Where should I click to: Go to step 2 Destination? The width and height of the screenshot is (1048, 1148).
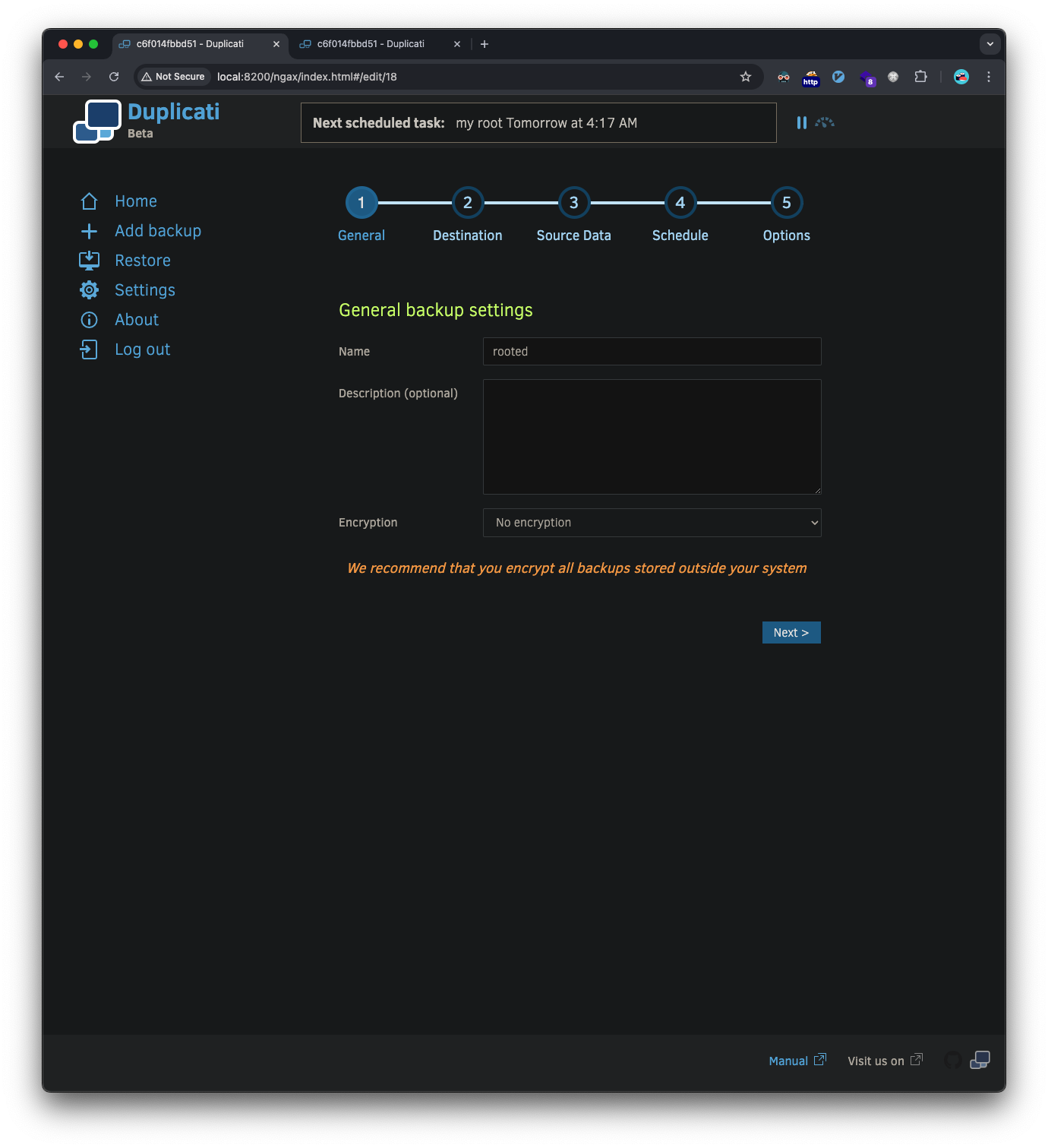(x=468, y=203)
